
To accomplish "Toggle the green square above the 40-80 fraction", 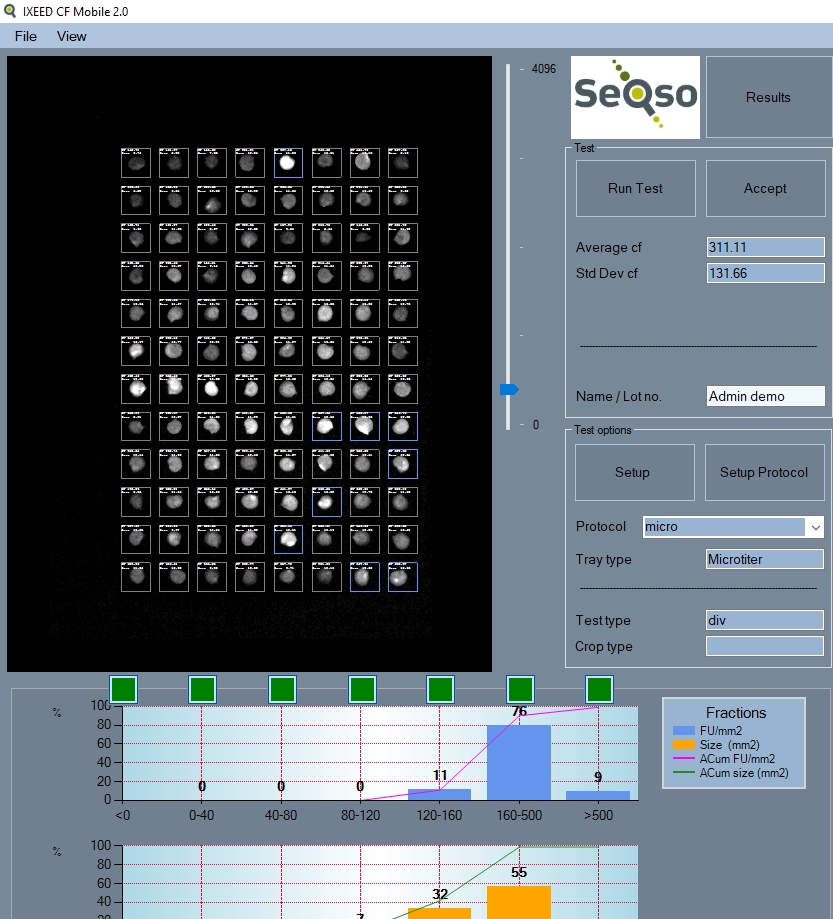I will 281,688.
